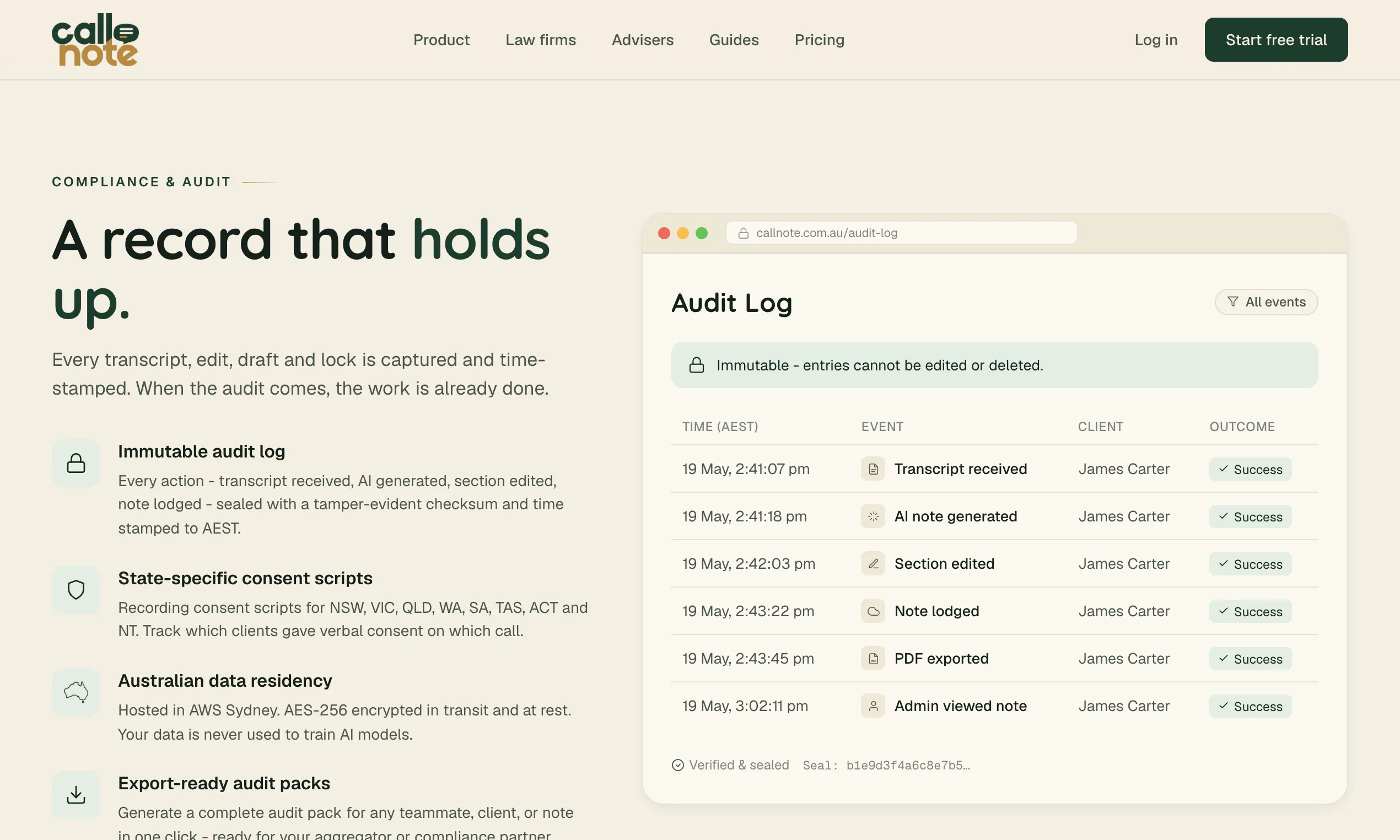Click the 19 May, 2:41:07 pm timestamp
Image resolution: width=1400 pixels, height=840 pixels.
click(746, 469)
